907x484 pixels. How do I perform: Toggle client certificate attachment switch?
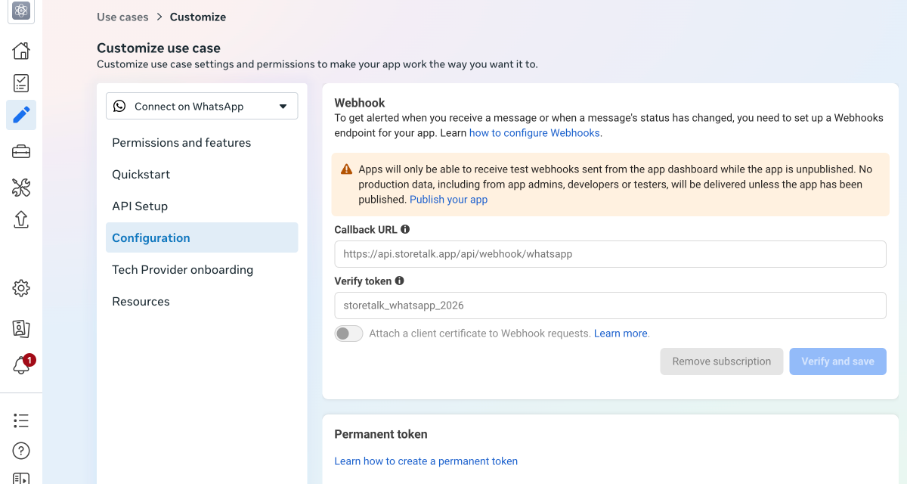tap(348, 334)
